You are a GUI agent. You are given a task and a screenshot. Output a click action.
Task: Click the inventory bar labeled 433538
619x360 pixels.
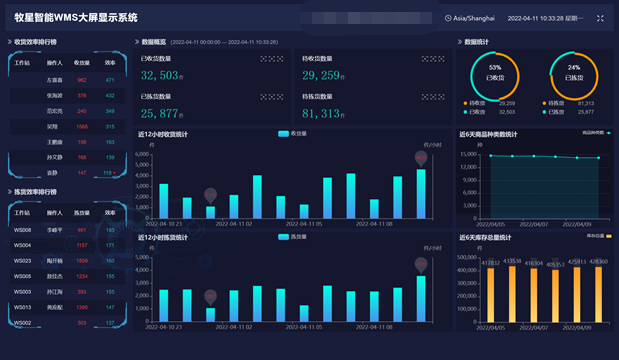(x=512, y=294)
